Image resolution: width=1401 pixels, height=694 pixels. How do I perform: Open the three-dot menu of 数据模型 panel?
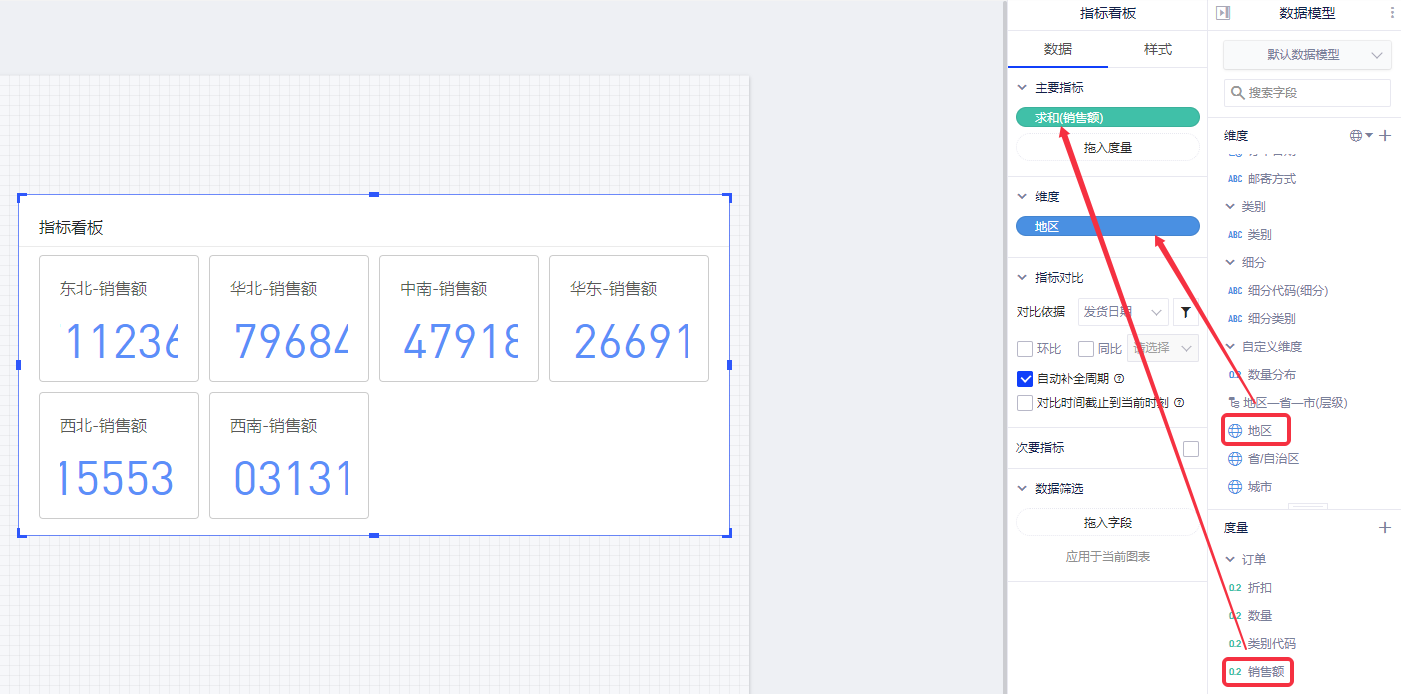point(1392,13)
